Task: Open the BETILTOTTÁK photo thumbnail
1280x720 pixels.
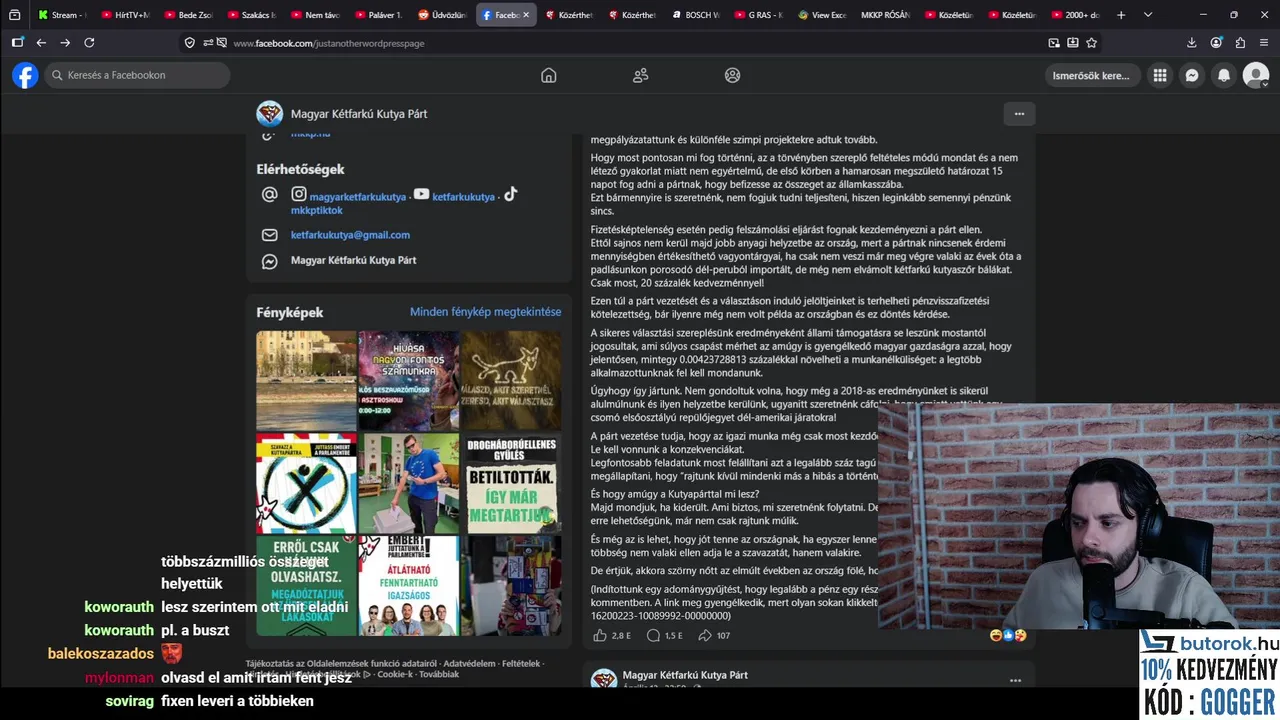Action: (x=511, y=483)
